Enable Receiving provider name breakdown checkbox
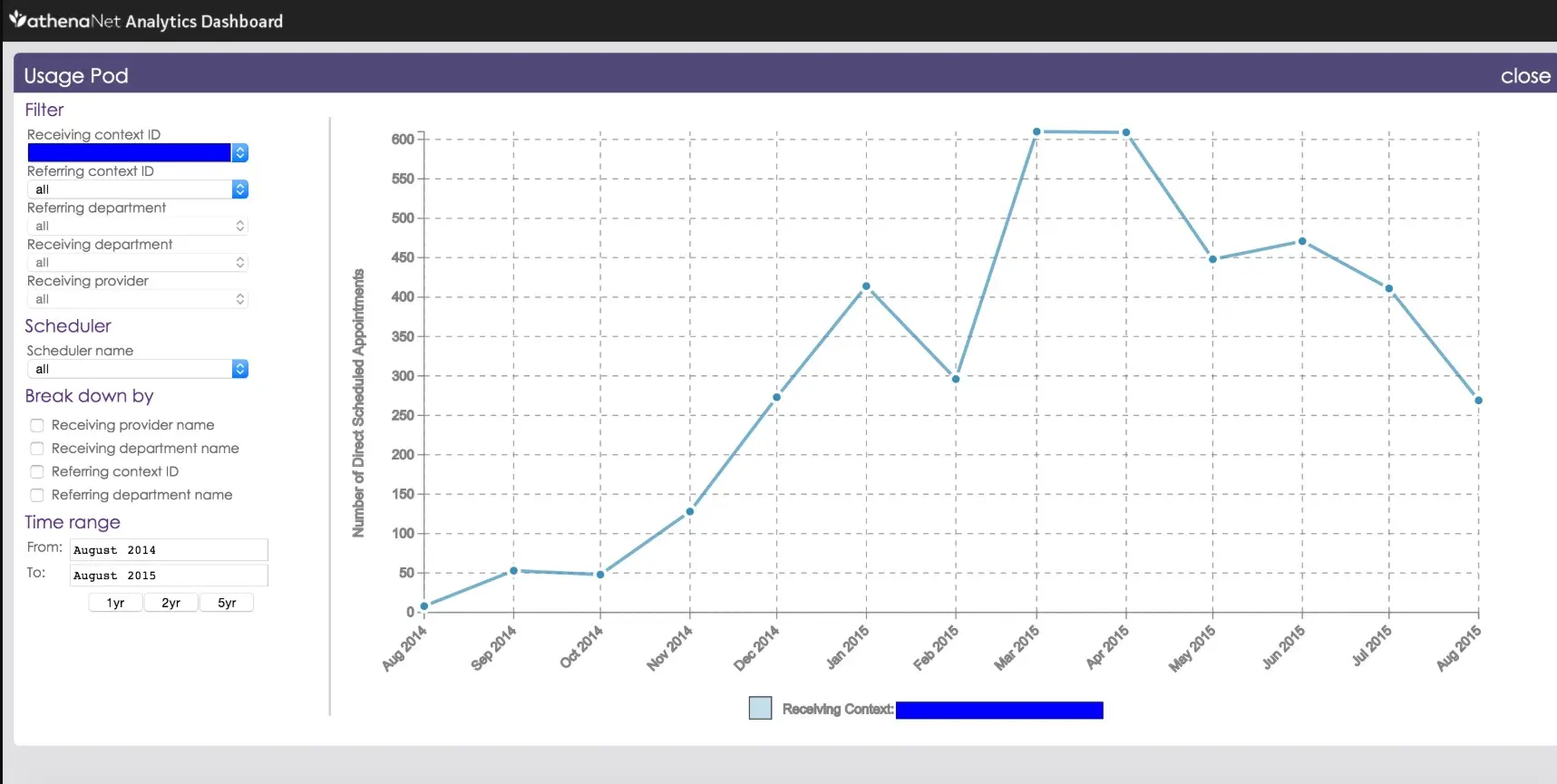 click(x=37, y=425)
